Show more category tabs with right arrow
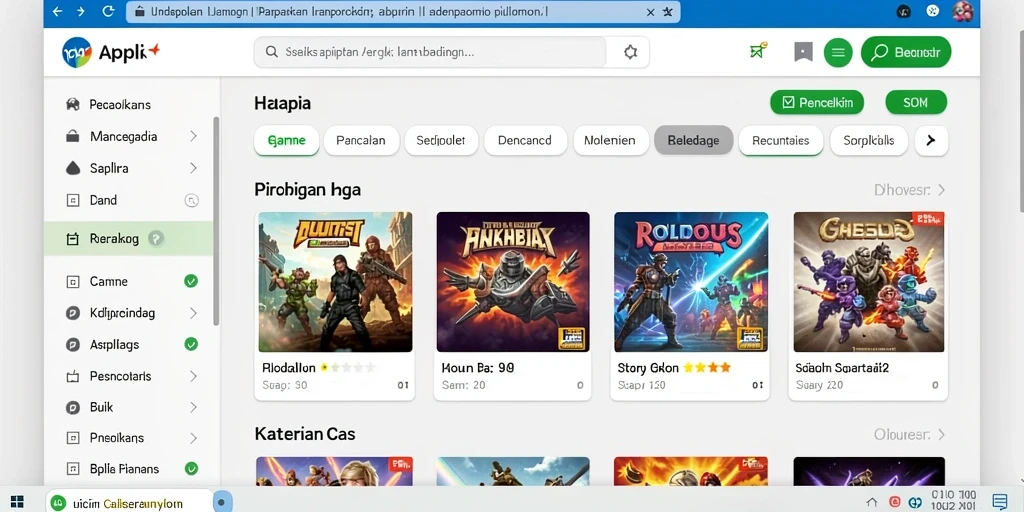 931,140
